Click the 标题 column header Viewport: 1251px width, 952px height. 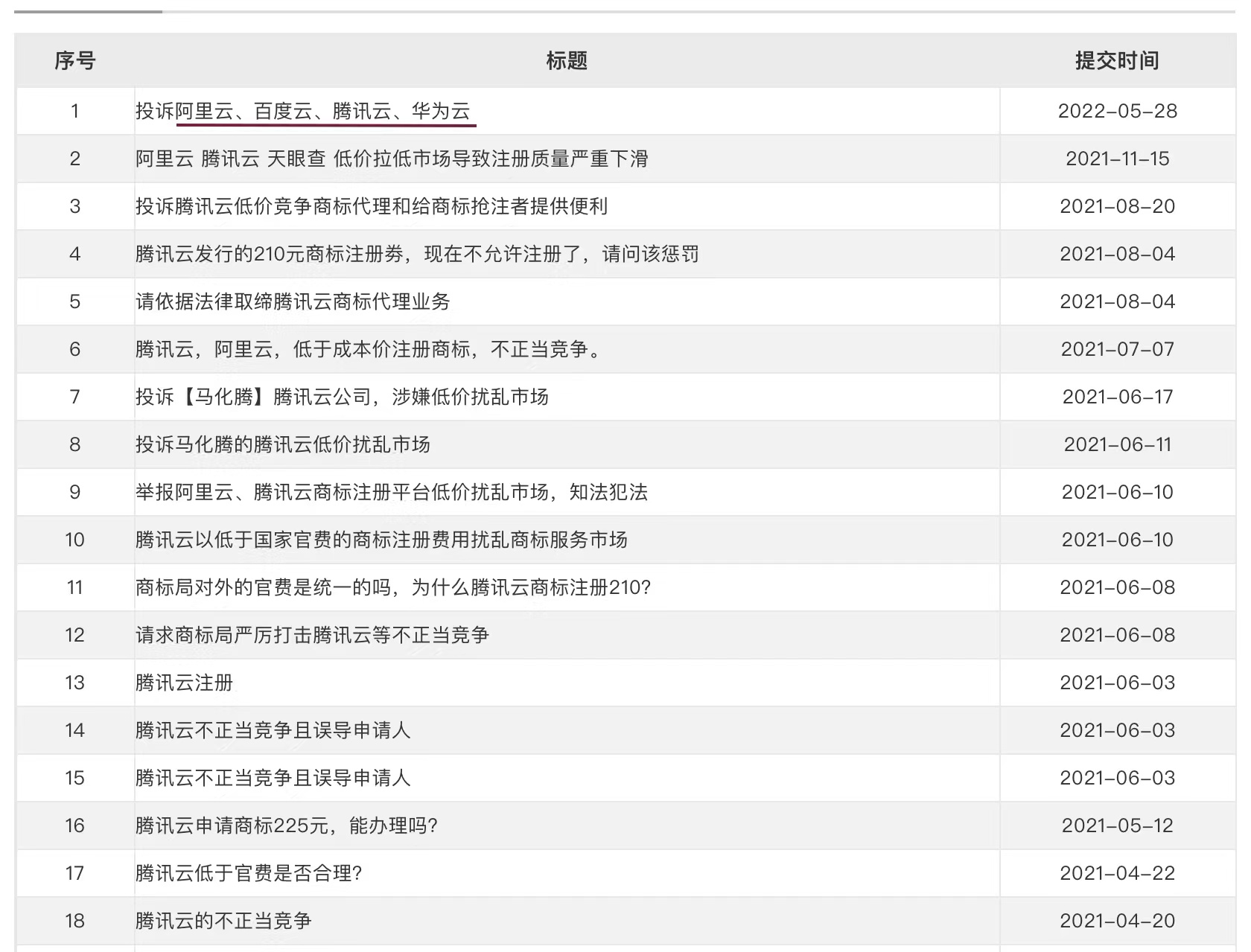[x=567, y=60]
